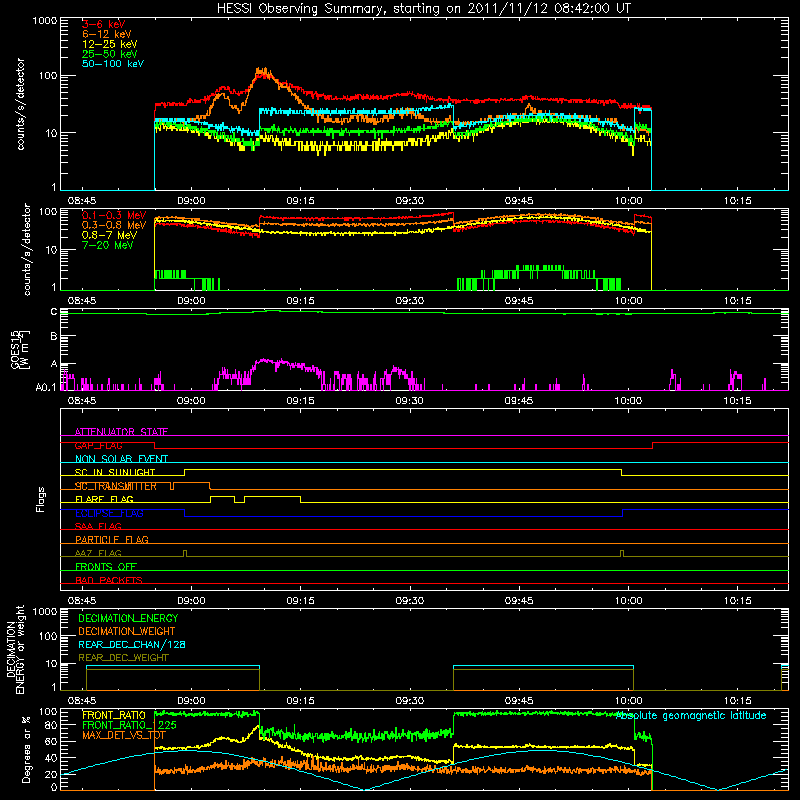Click the counts/s/detector axis title of the top panel
The height and width of the screenshot is (800, 800).
coord(20,104)
